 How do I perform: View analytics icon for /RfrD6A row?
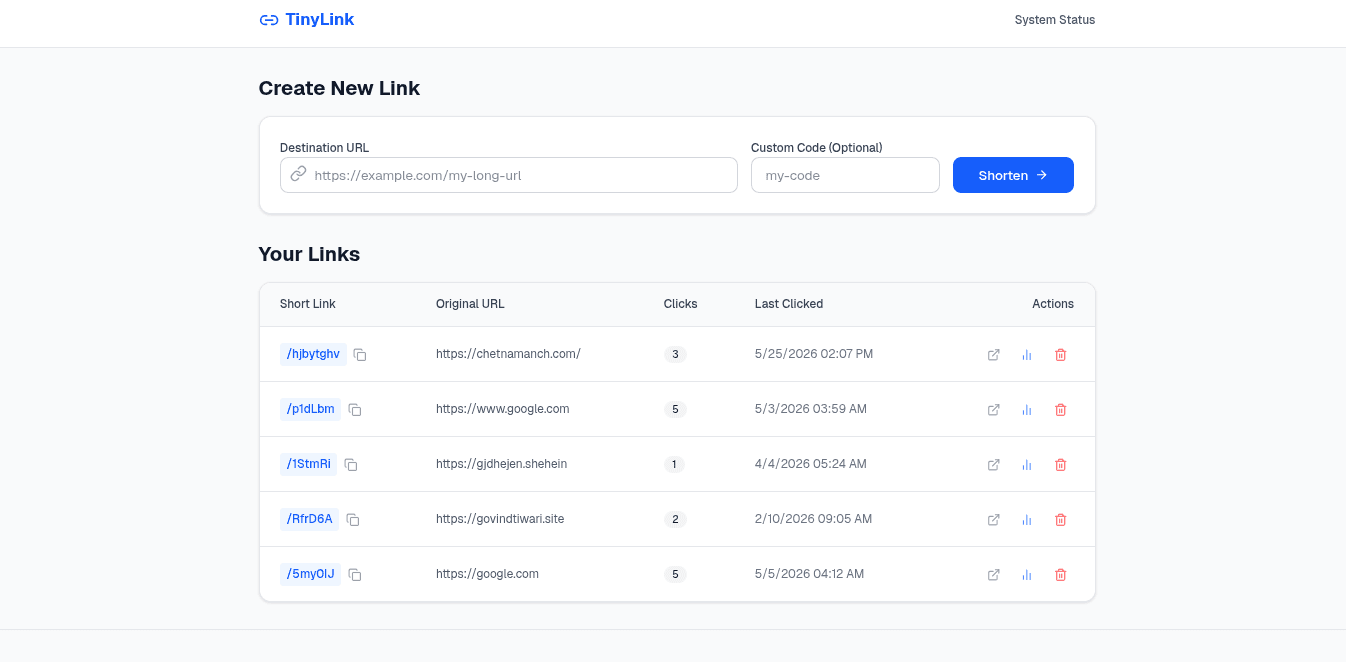[1027, 520]
